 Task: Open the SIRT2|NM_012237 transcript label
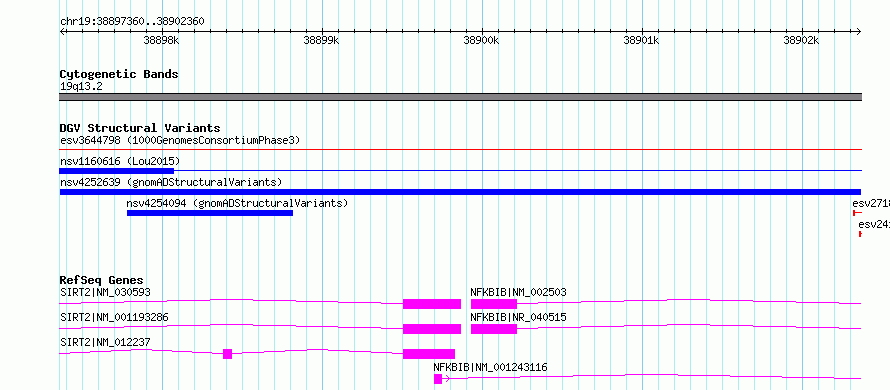click(106, 342)
